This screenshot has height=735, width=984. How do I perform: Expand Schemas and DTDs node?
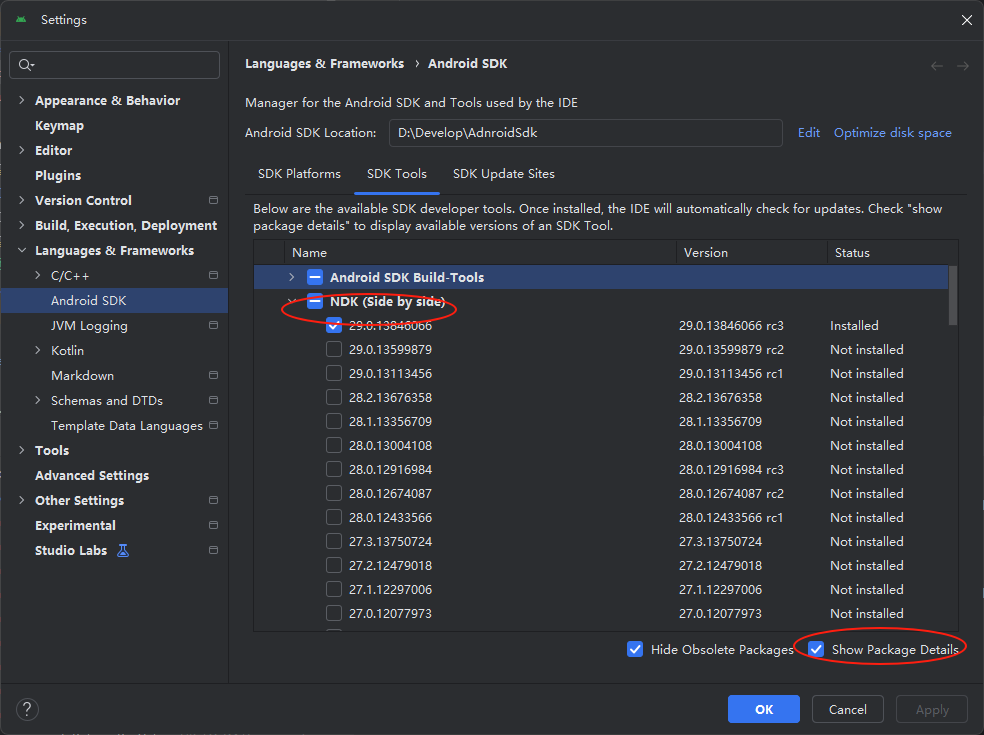pyautogui.click(x=38, y=400)
